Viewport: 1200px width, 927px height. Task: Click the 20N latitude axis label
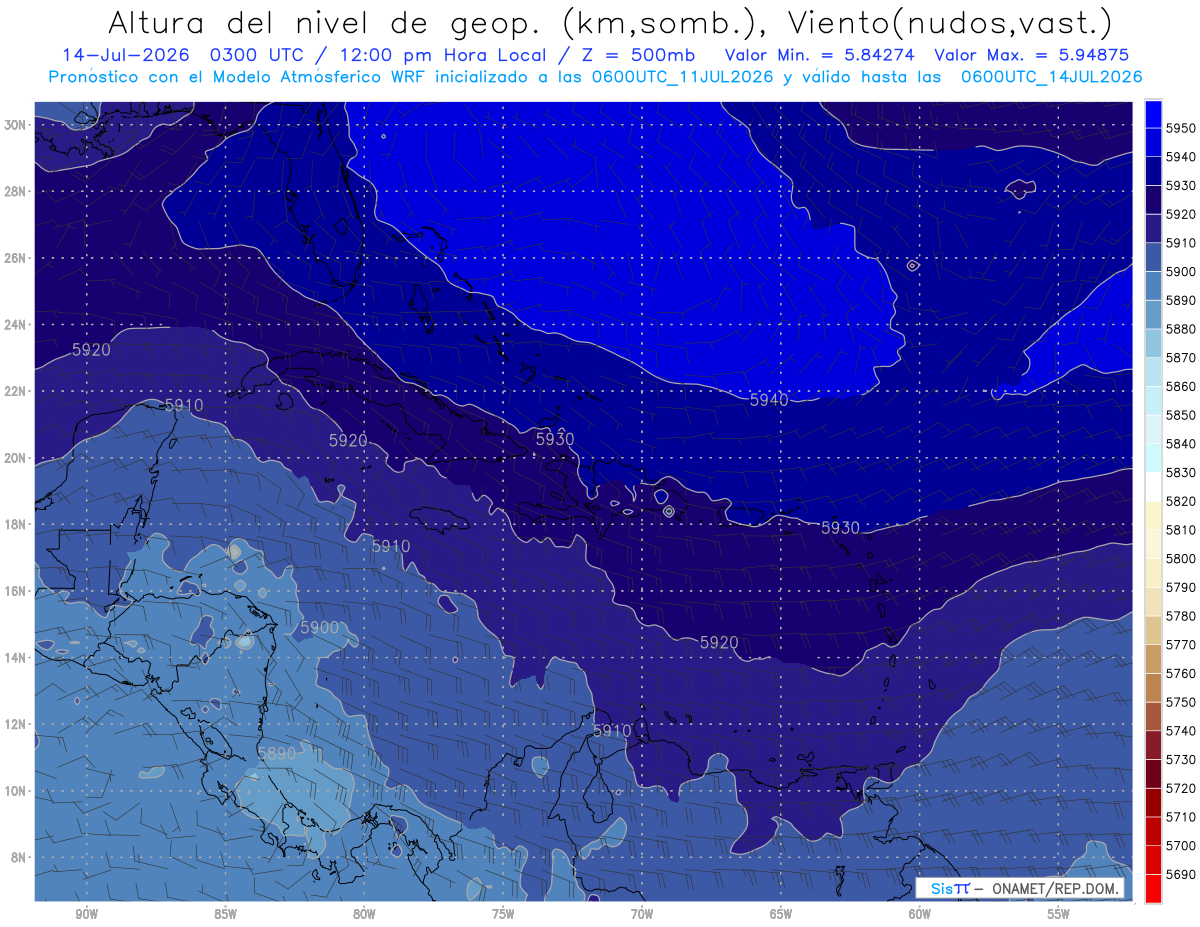[15, 458]
